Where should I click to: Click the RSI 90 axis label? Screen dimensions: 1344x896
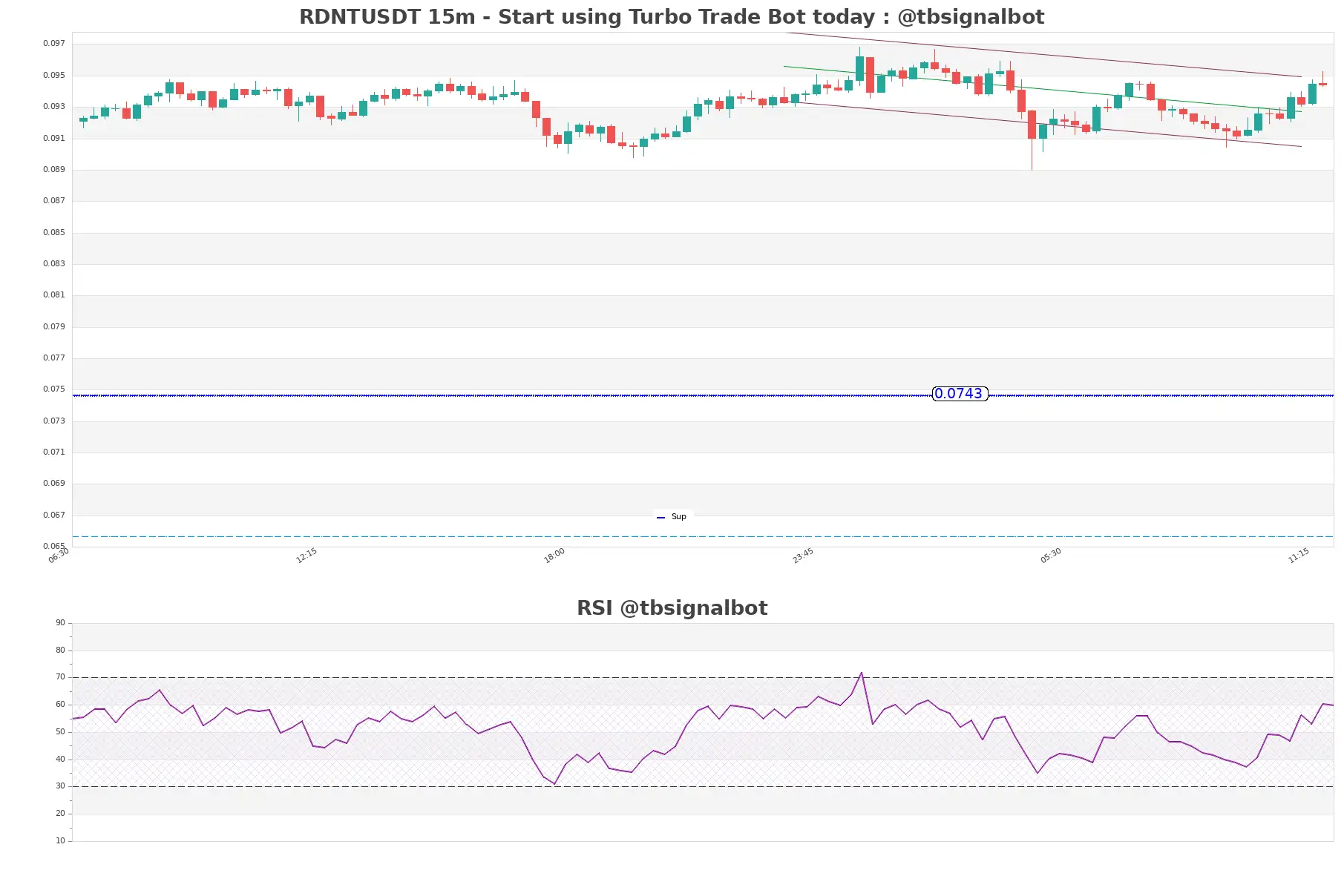click(x=60, y=622)
